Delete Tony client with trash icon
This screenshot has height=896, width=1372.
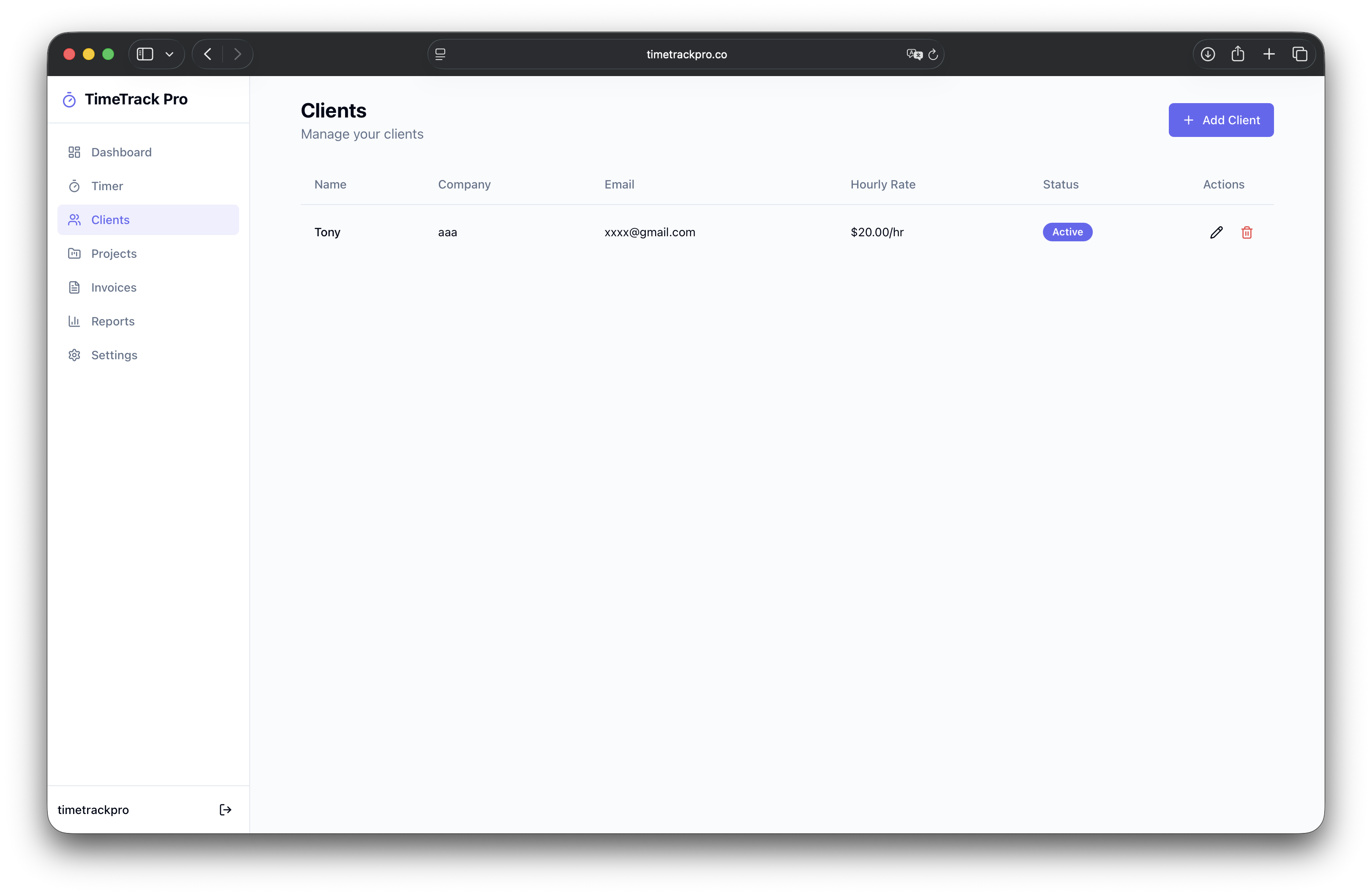point(1246,232)
